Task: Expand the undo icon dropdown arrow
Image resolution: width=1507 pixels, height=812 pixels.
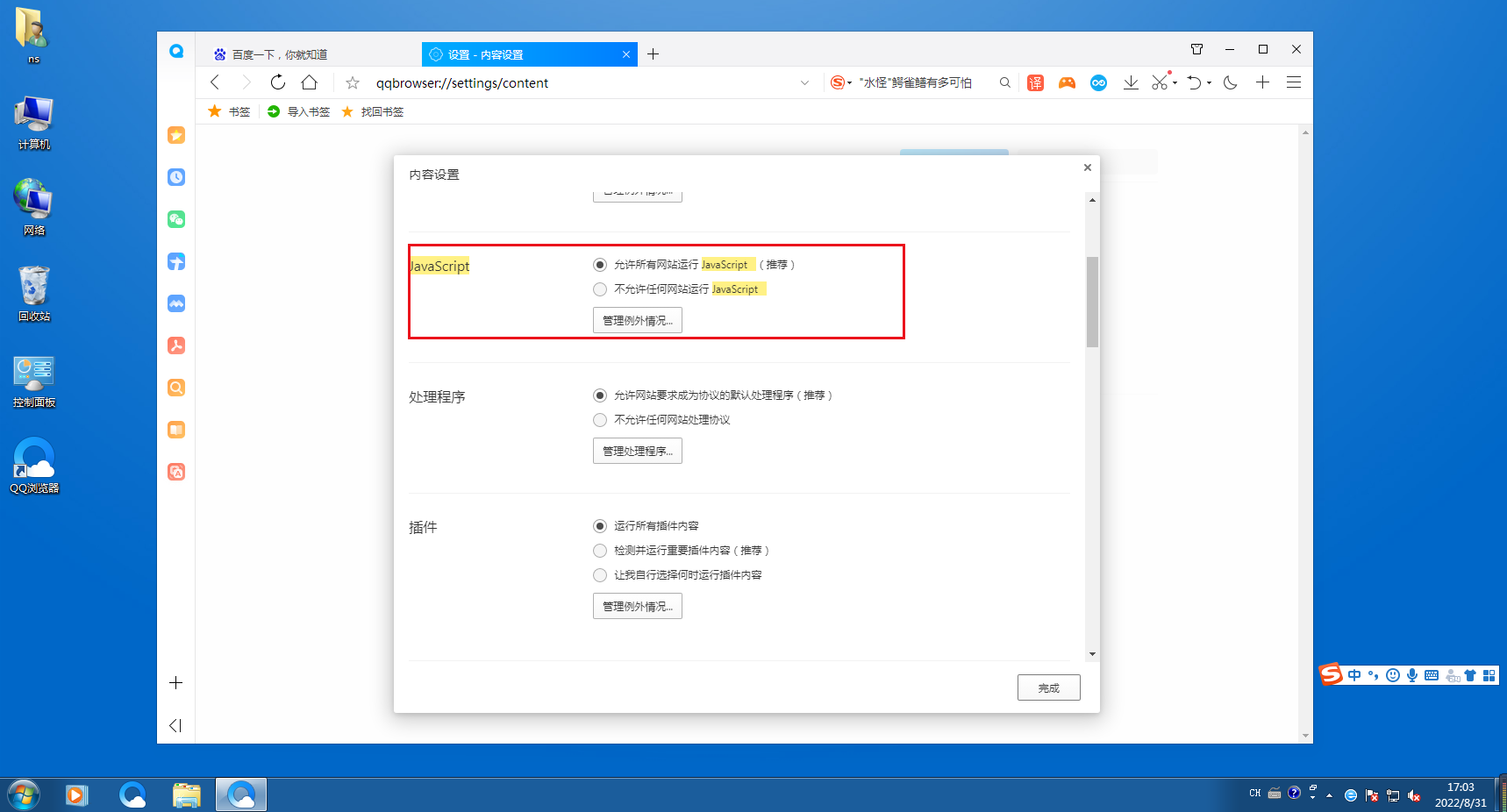Action: [1209, 83]
